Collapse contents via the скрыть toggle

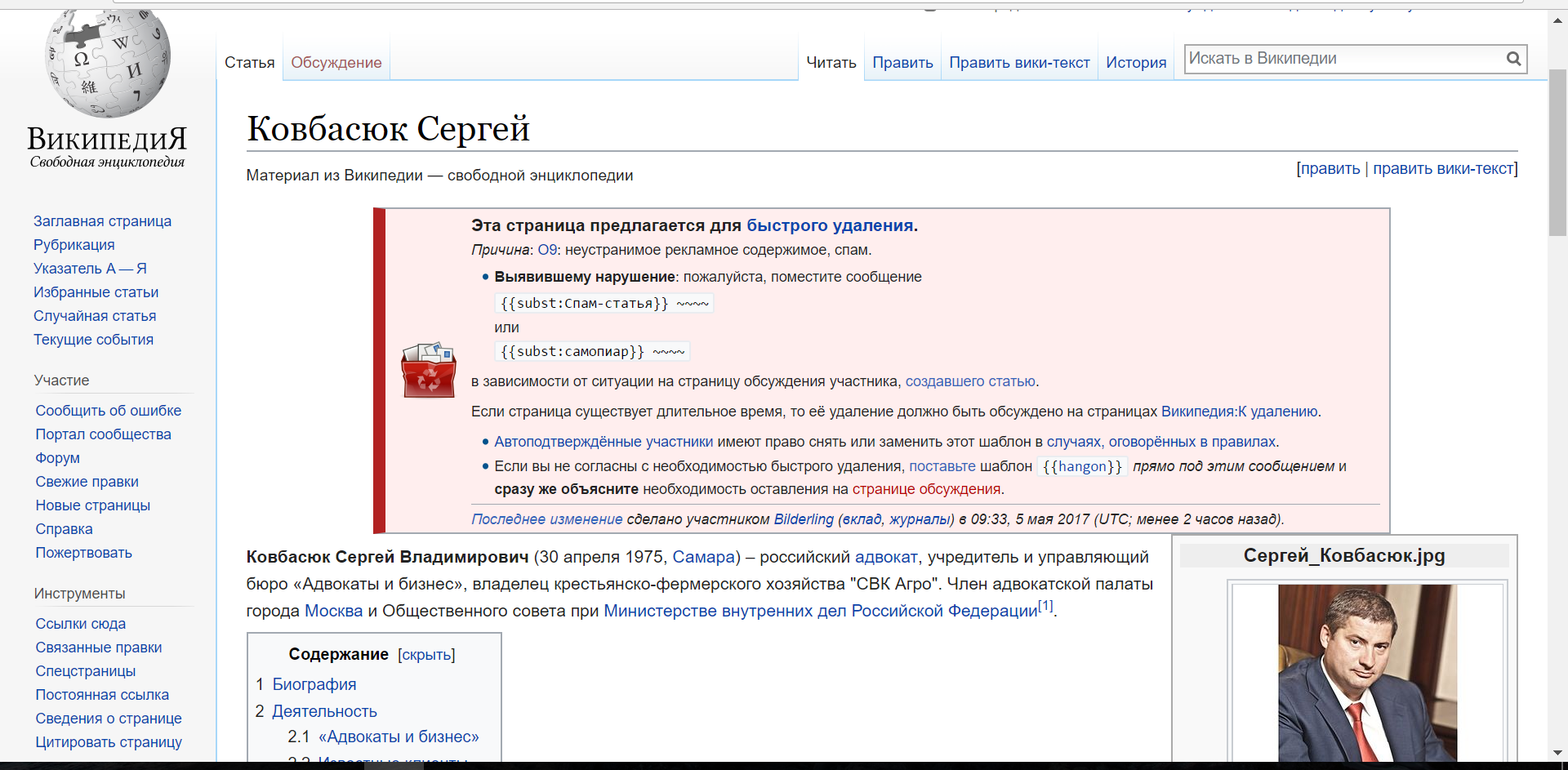tap(426, 655)
